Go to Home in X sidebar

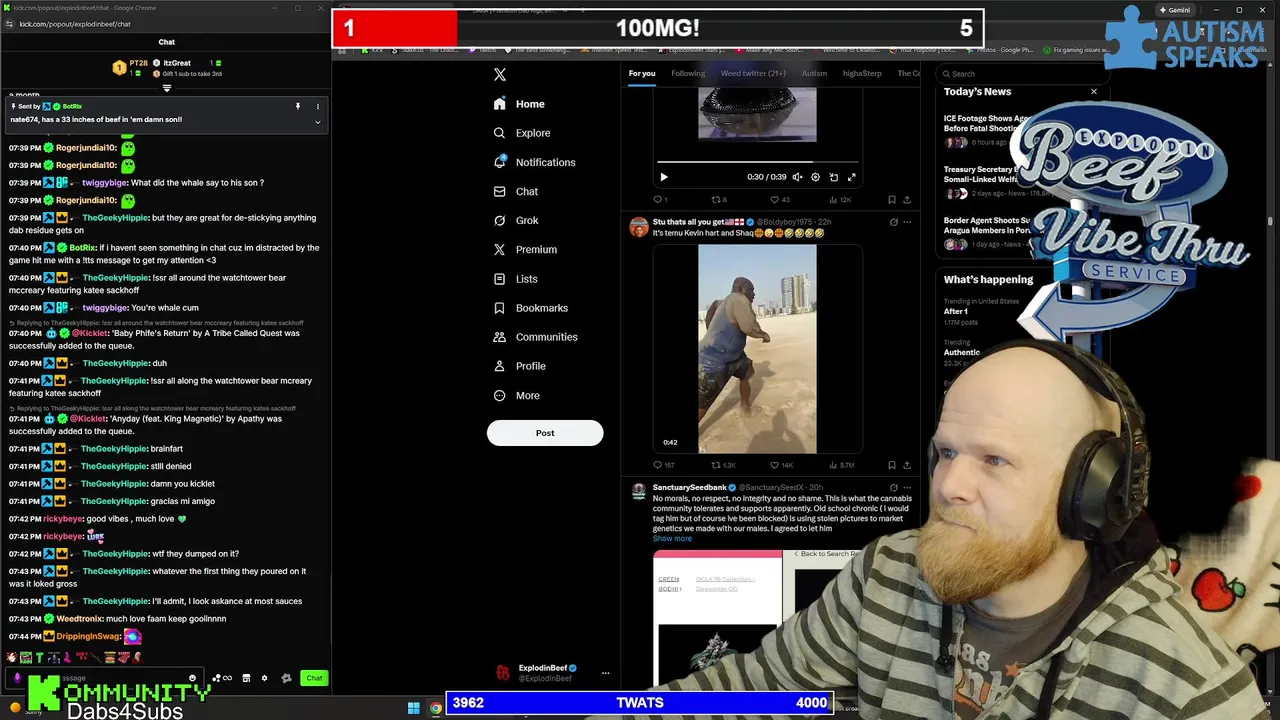coord(519,104)
